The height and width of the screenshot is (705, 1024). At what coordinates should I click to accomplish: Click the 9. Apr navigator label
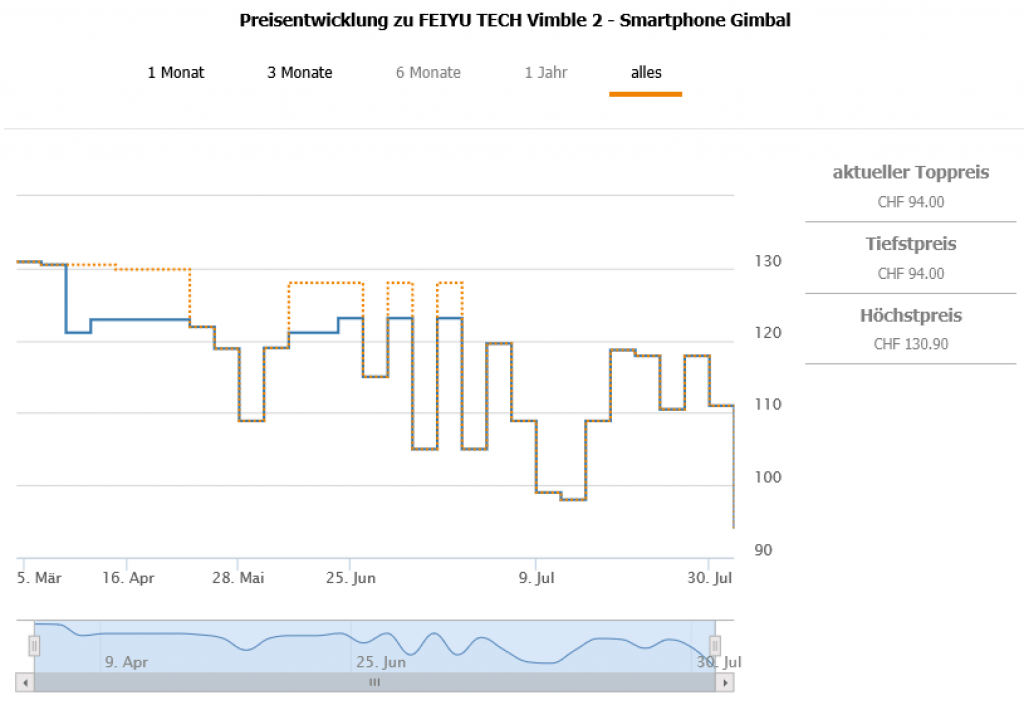[127, 662]
